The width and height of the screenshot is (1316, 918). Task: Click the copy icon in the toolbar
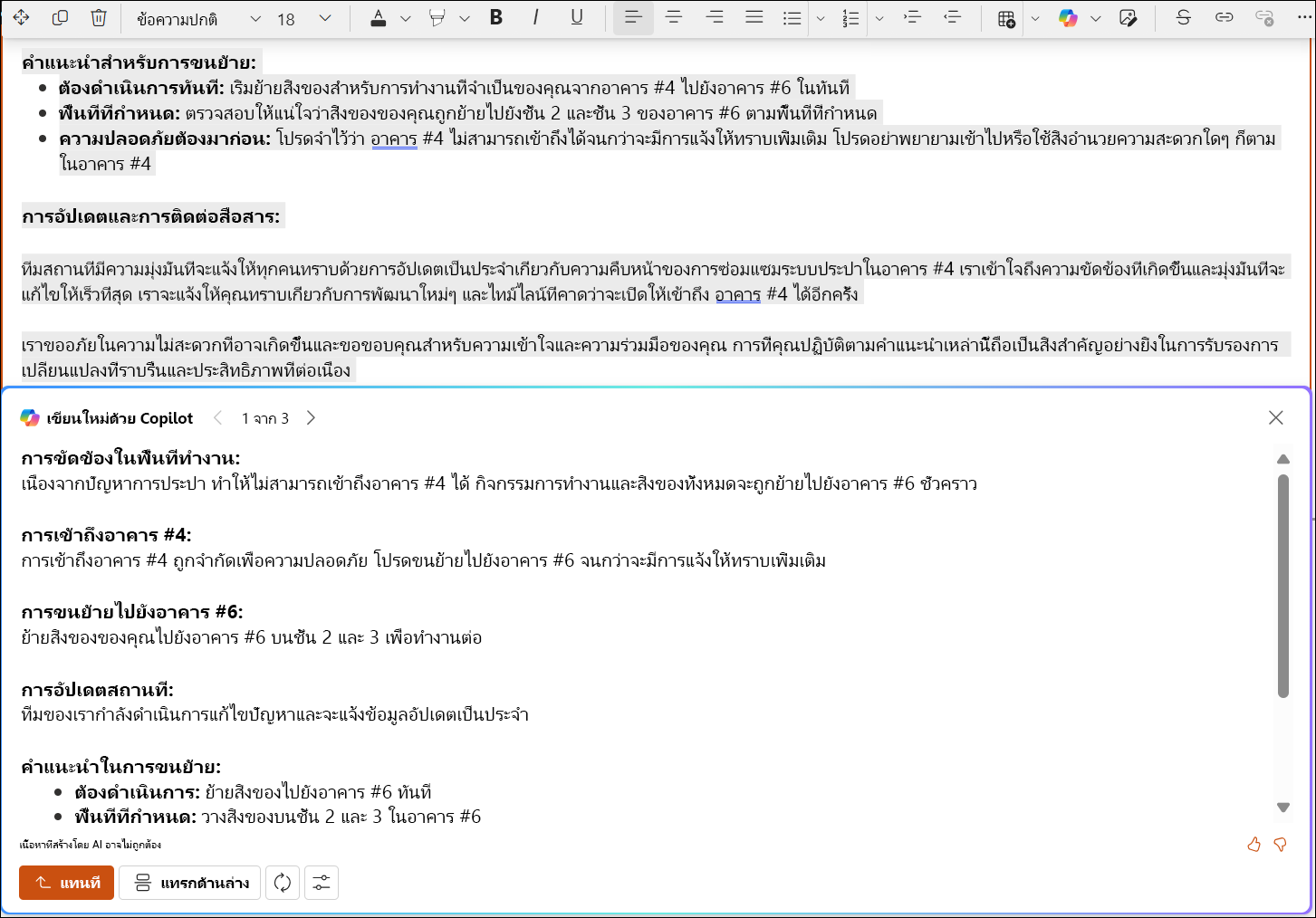(60, 18)
